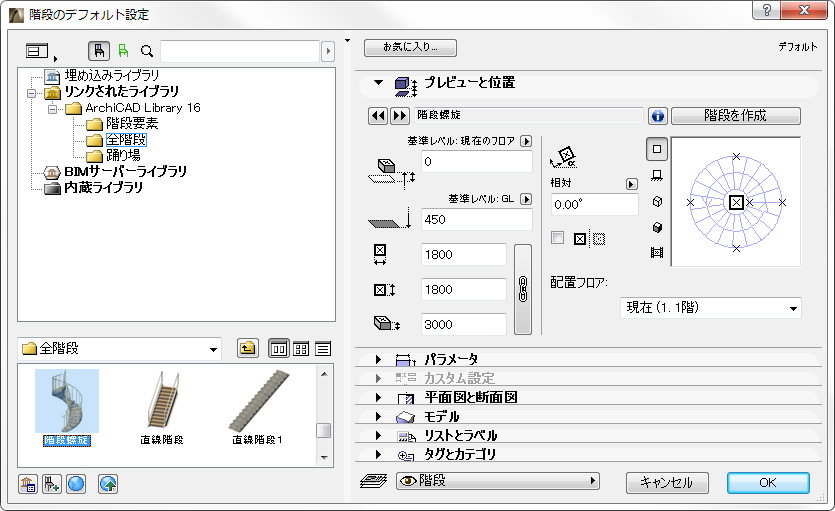
Task: Edit the GL elevation field 450
Action: [477, 219]
